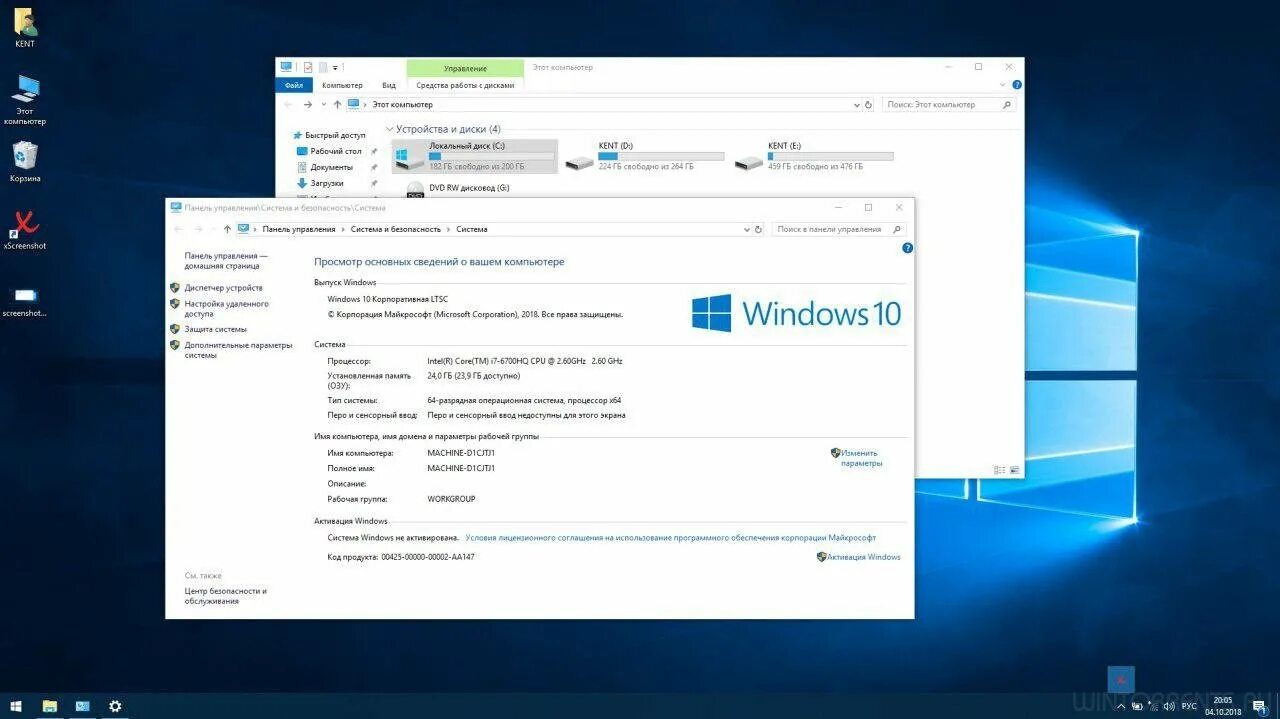The image size is (1280, 719).
Task: Launch the xScreenshot desktop shortcut
Action: pyautogui.click(x=25, y=229)
